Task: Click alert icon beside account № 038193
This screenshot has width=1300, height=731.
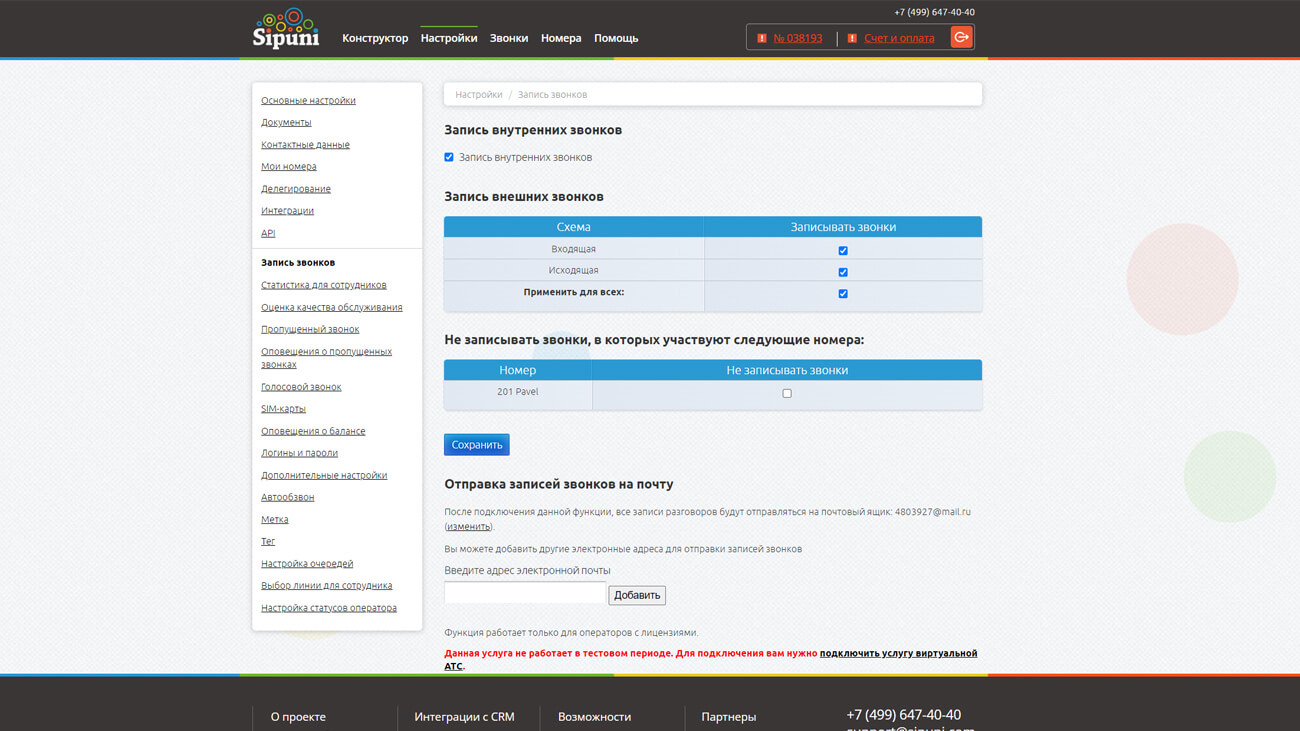Action: click(762, 38)
